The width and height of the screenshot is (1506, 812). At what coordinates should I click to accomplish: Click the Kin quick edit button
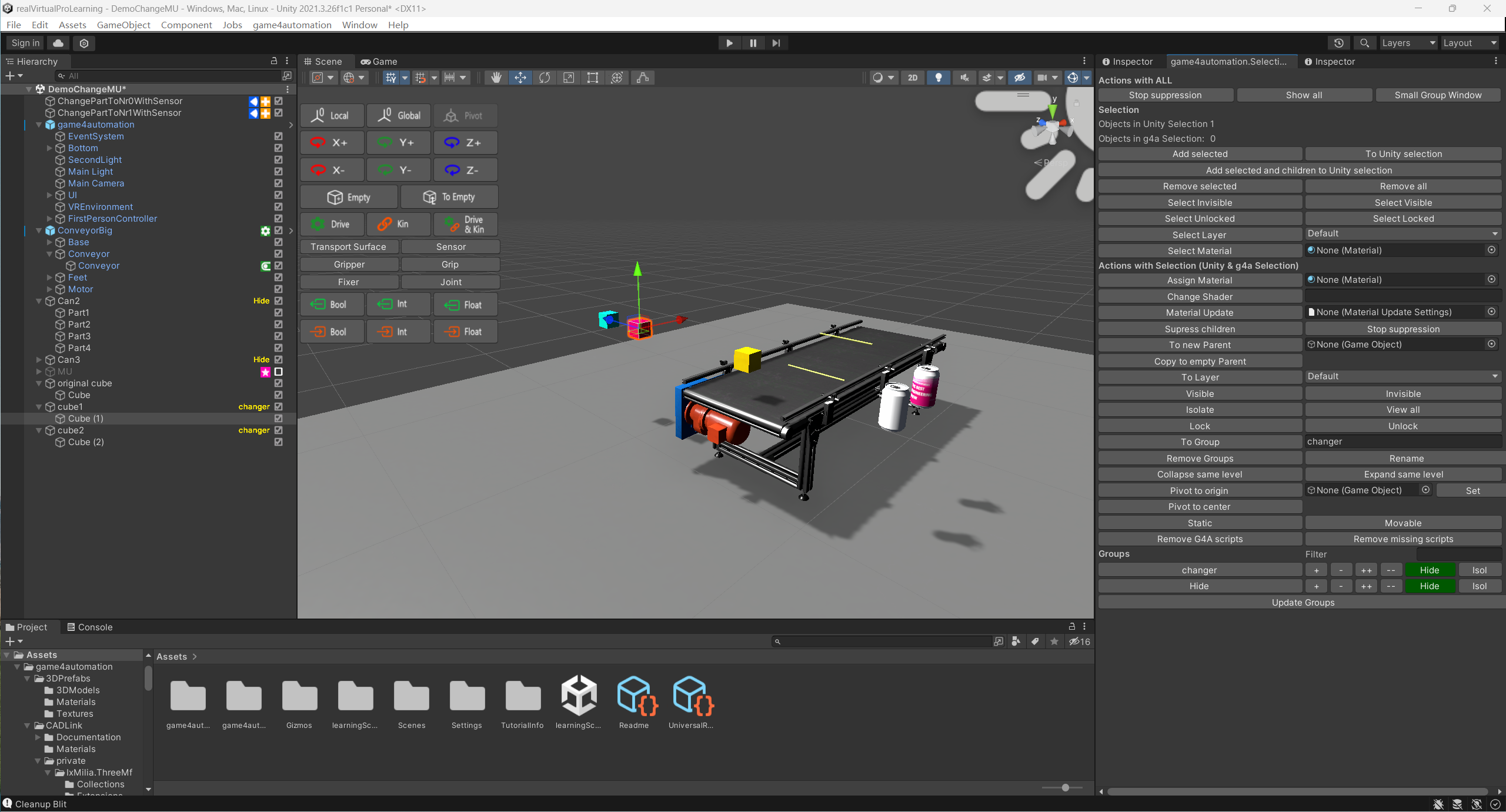pyautogui.click(x=399, y=224)
